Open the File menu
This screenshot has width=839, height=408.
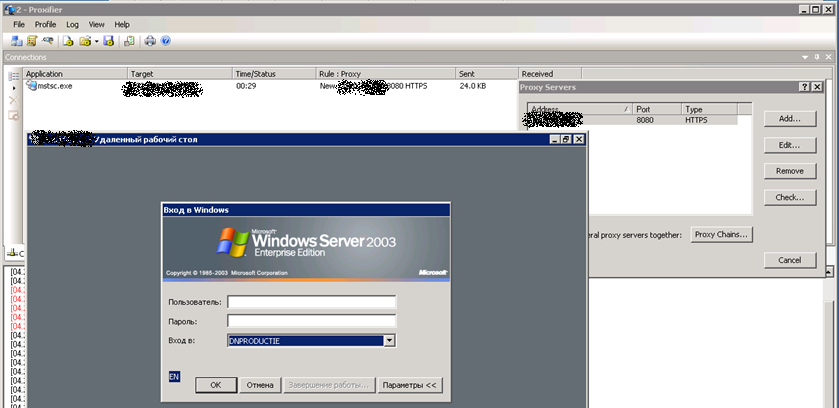tap(19, 25)
